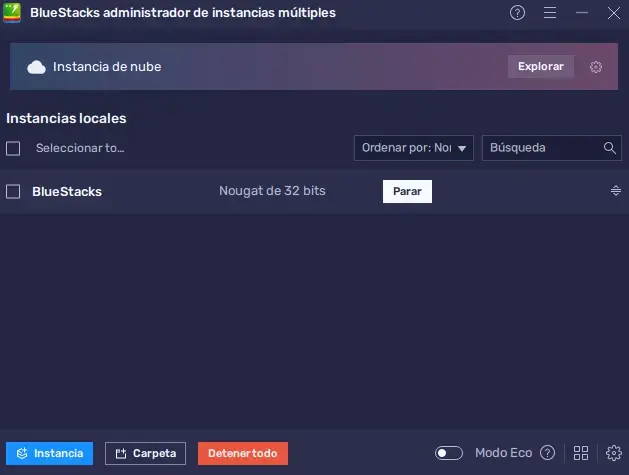
Task: Enable the Modo Eco switch
Action: pyautogui.click(x=449, y=453)
